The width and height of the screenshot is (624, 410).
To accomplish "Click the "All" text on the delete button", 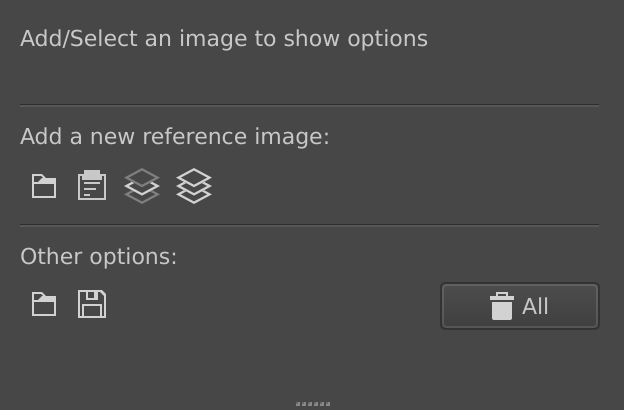I will tap(535, 306).
